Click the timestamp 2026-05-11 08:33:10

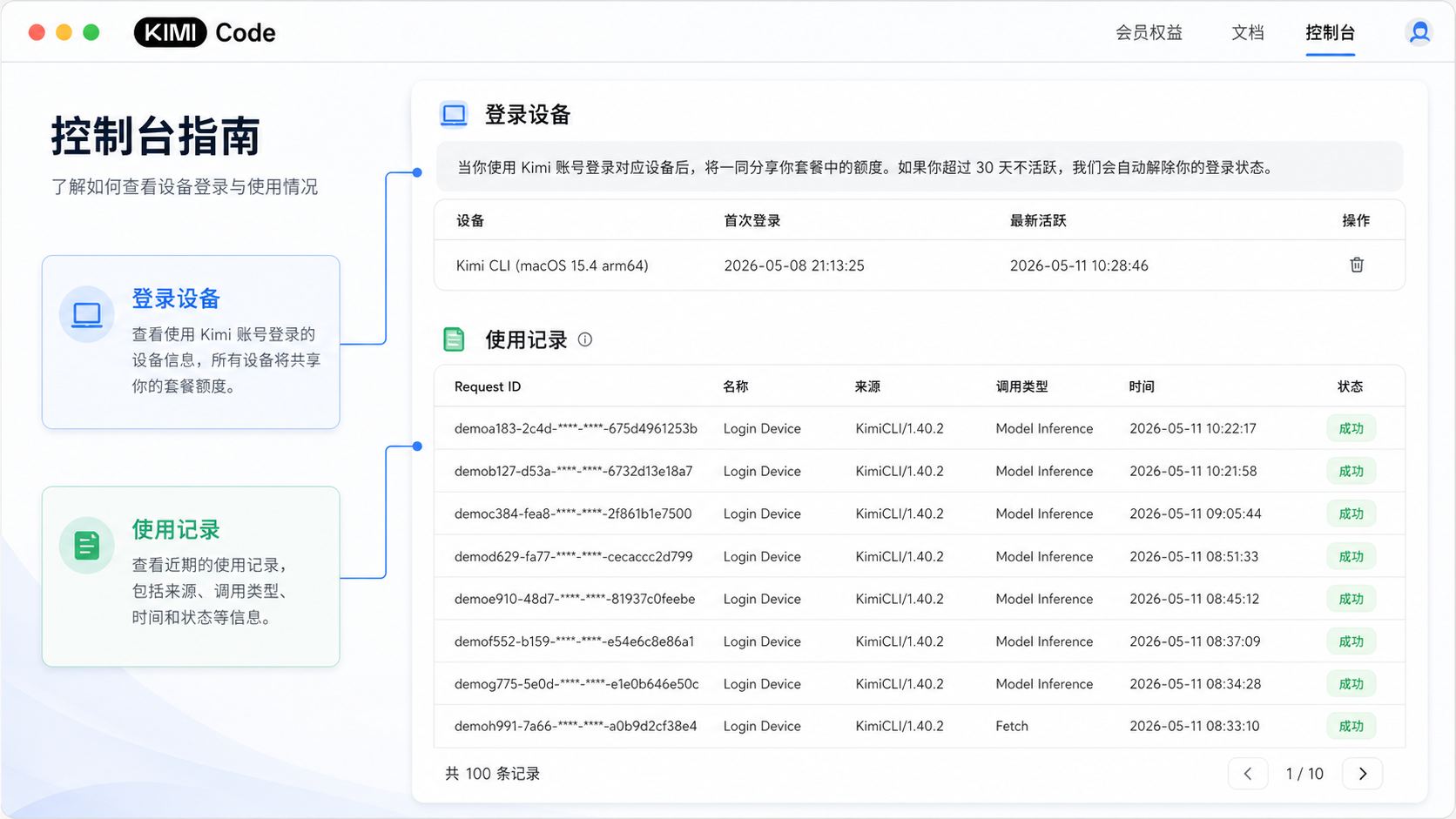click(1195, 726)
